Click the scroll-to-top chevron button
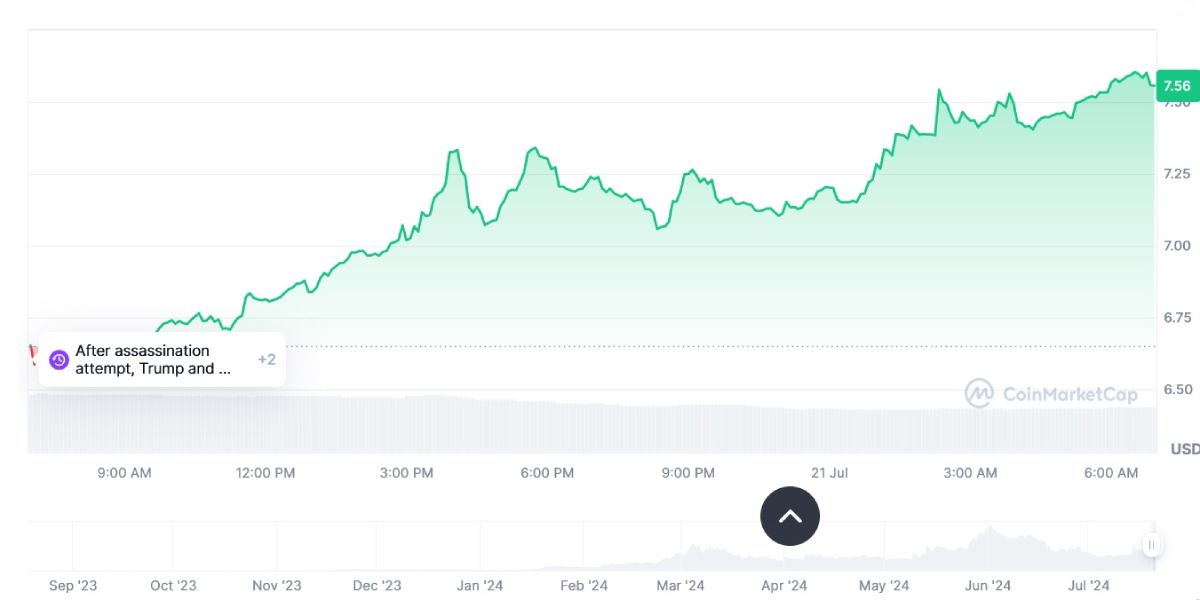The image size is (1200, 600). (x=790, y=516)
